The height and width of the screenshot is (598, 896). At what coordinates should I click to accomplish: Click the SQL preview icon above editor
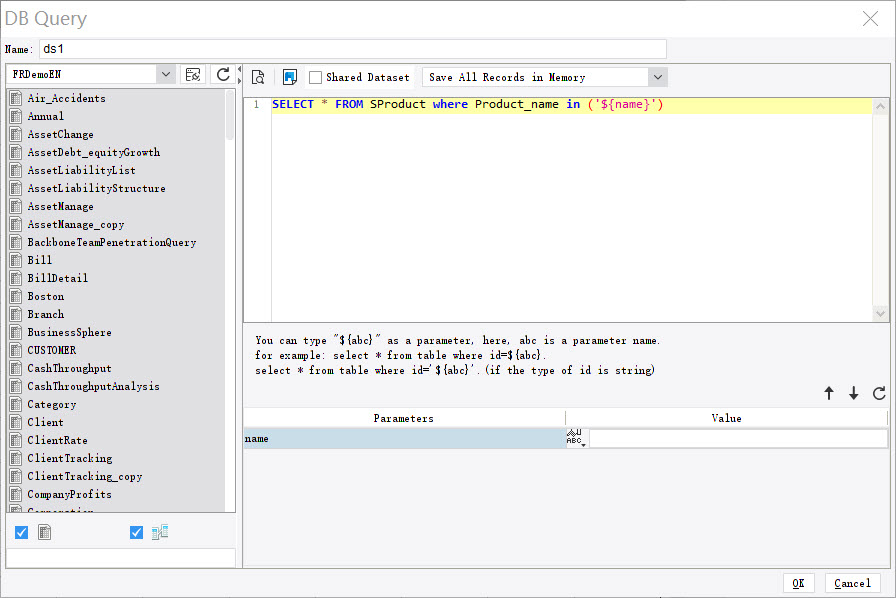tap(257, 77)
